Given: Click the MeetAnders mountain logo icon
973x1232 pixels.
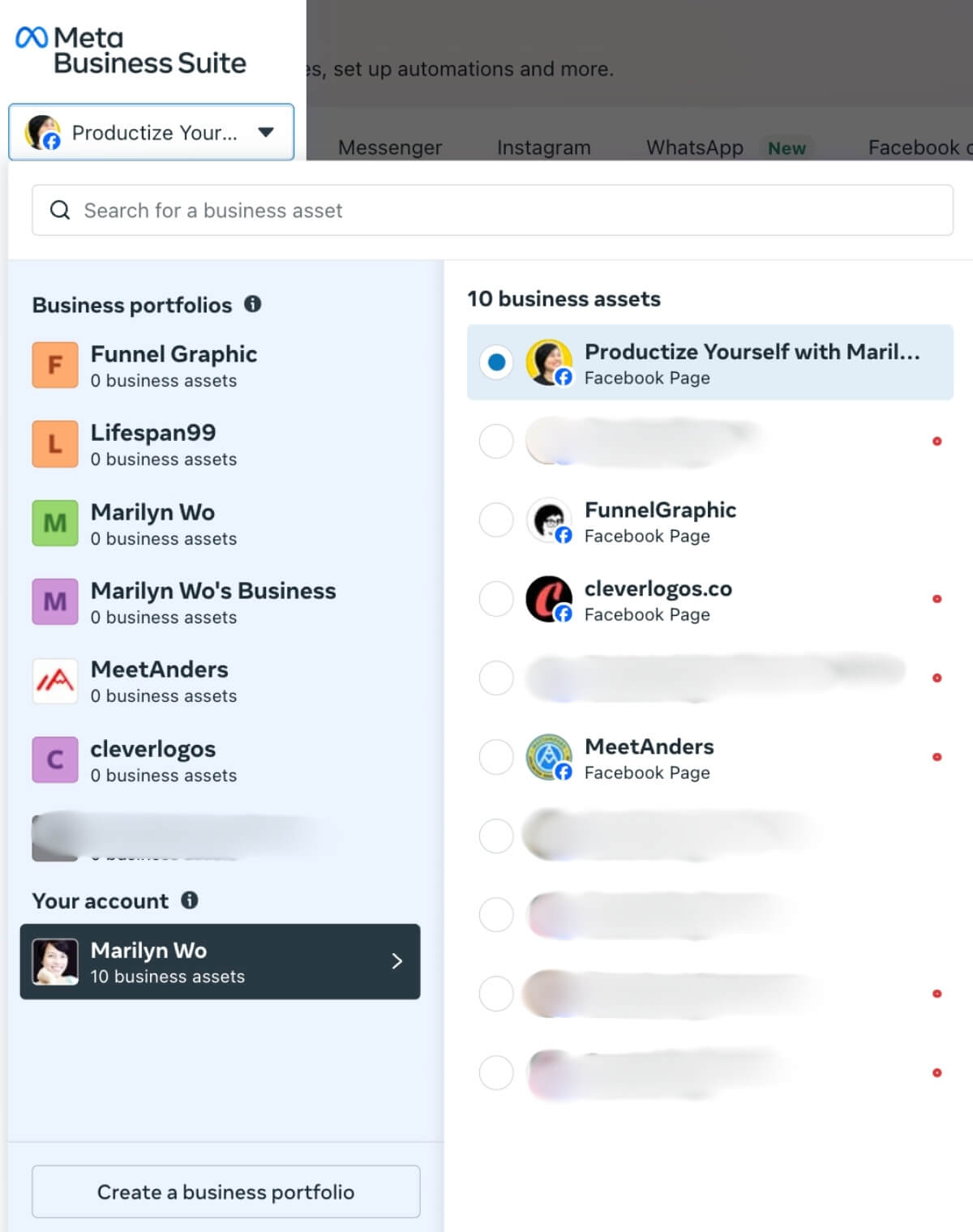Looking at the screenshot, I should point(54,681).
